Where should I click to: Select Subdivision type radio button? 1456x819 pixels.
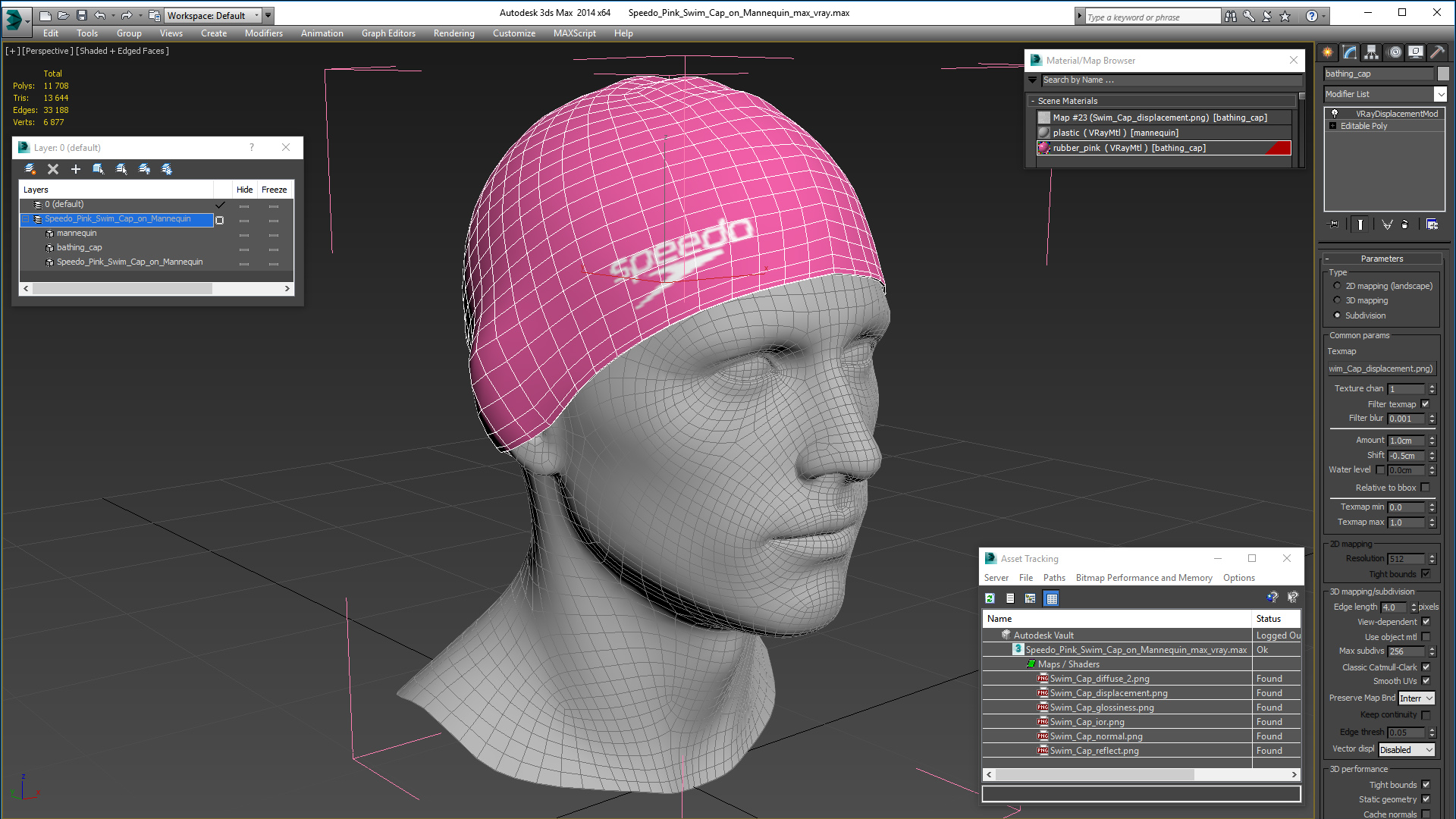pyautogui.click(x=1337, y=315)
